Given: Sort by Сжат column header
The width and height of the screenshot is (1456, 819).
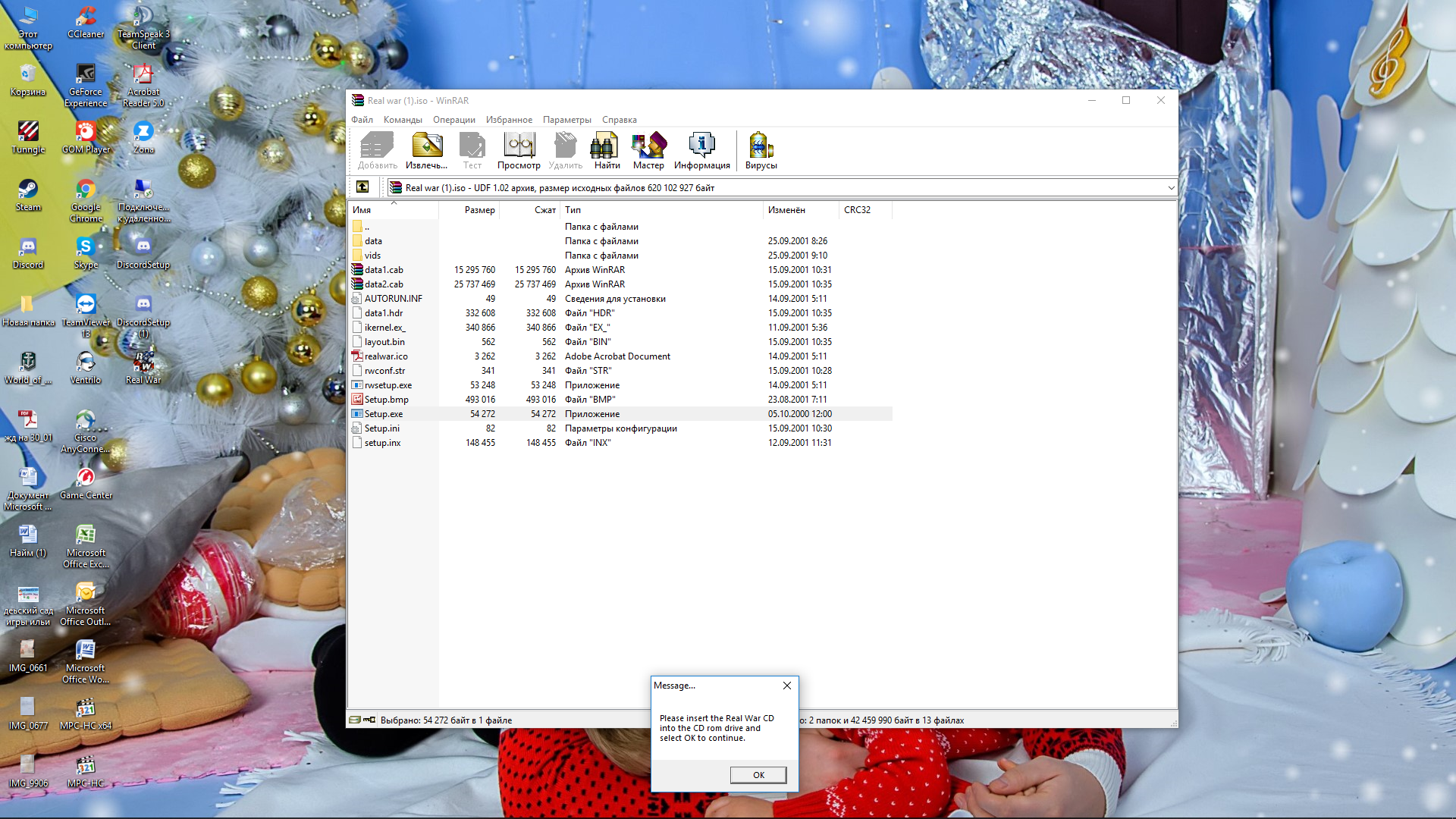Looking at the screenshot, I should pos(529,210).
